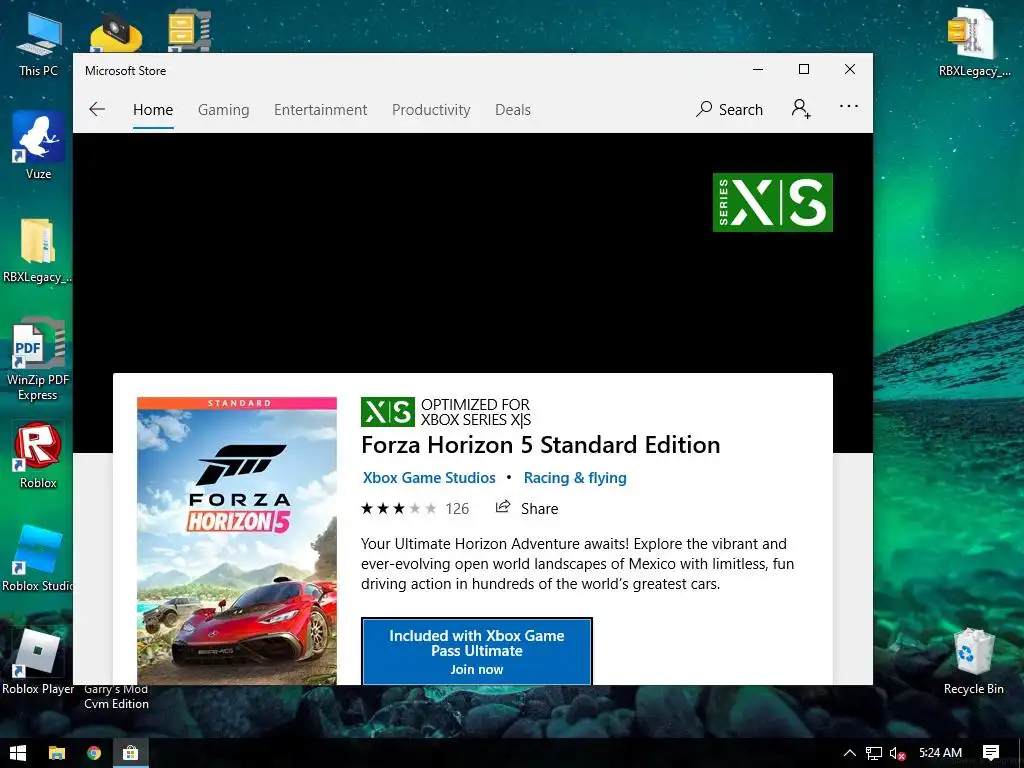Click Included with Xbox Game Pass Join now
Viewport: 1024px width, 768px height.
(477, 651)
